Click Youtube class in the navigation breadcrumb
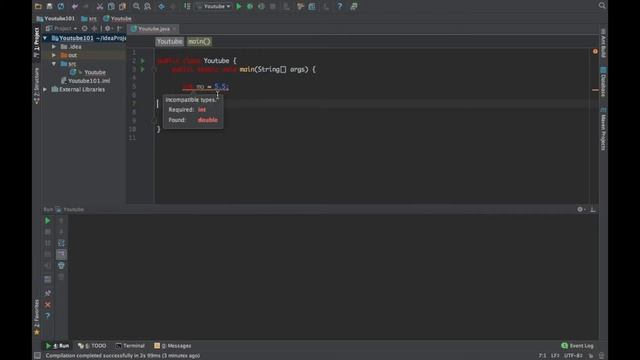The width and height of the screenshot is (640, 360). coord(118,18)
